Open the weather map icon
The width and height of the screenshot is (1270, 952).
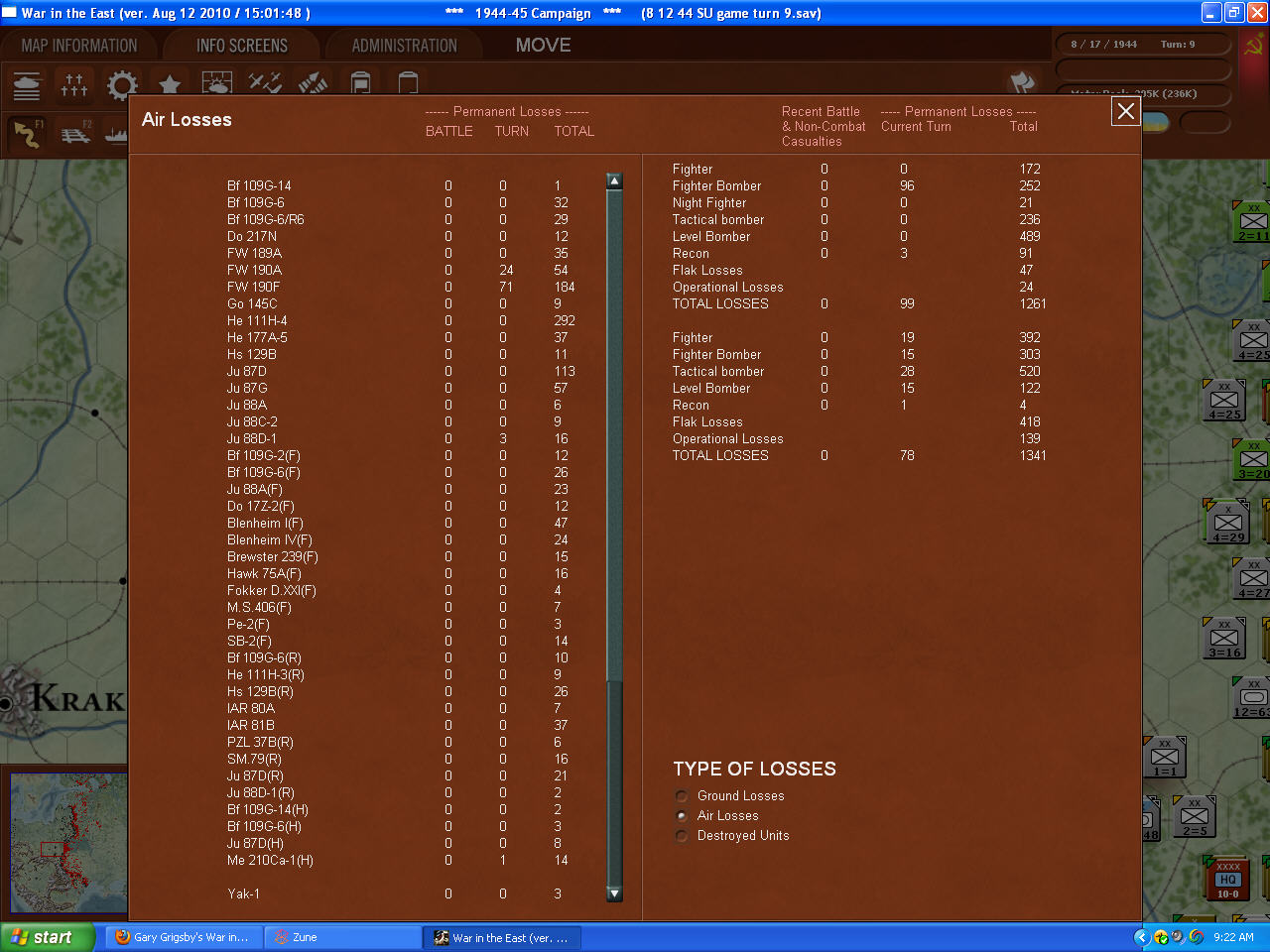coord(217,84)
